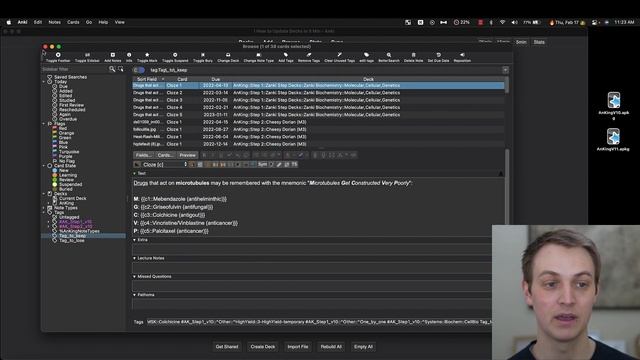Click the Toggle Suspend toolbar icon

[x=175, y=55]
